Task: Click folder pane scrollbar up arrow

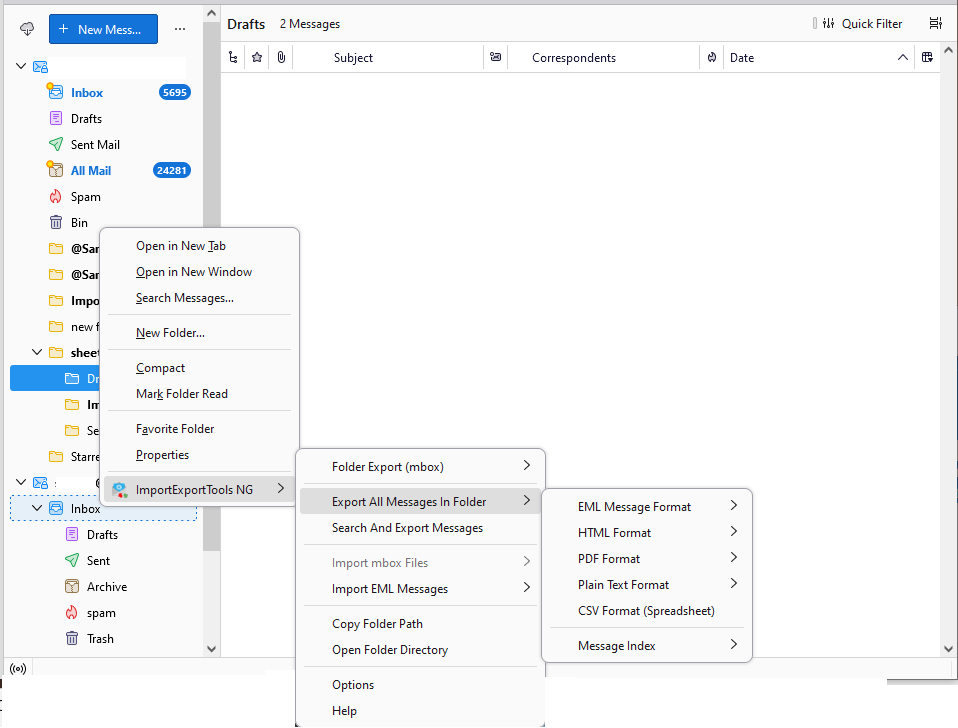Action: point(211,13)
